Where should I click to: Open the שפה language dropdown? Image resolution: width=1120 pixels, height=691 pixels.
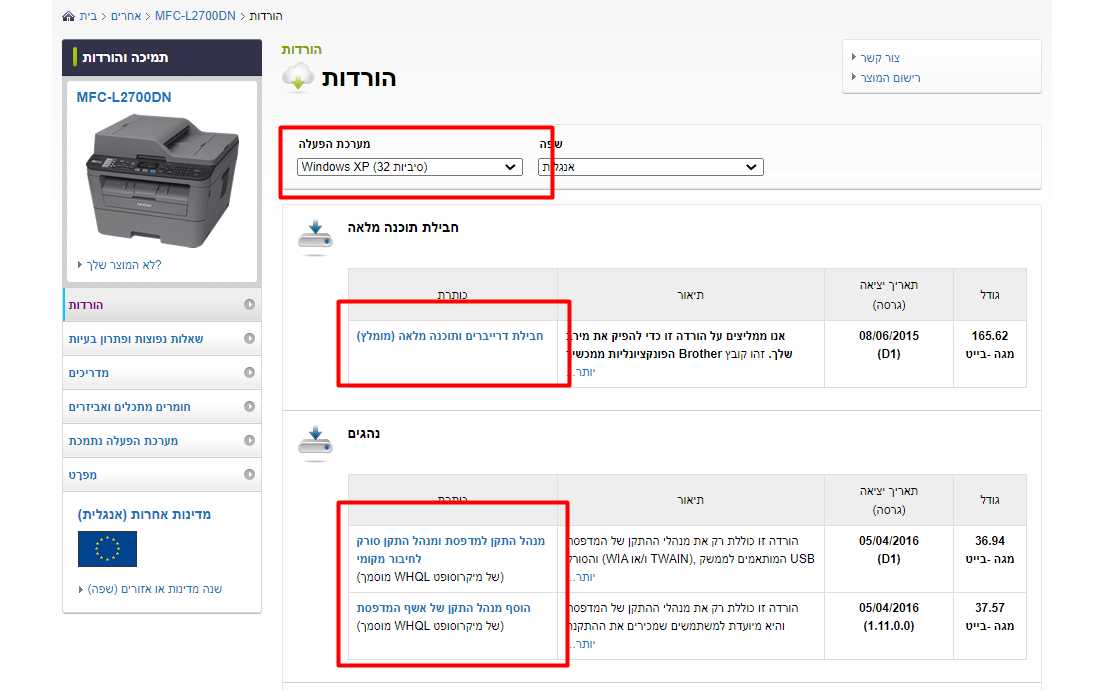pyautogui.click(x=651, y=167)
